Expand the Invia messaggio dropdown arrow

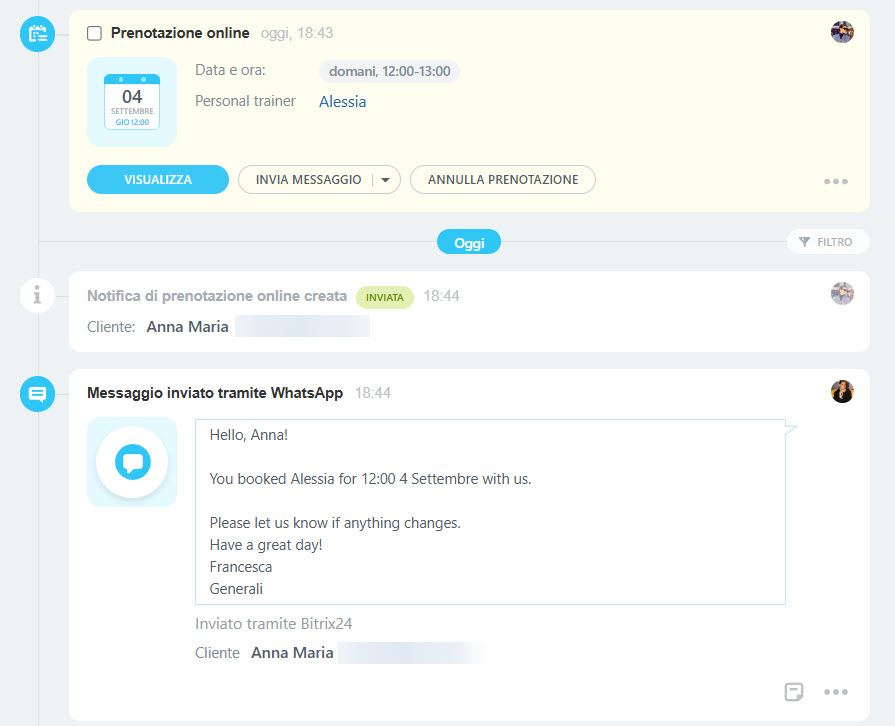point(386,180)
